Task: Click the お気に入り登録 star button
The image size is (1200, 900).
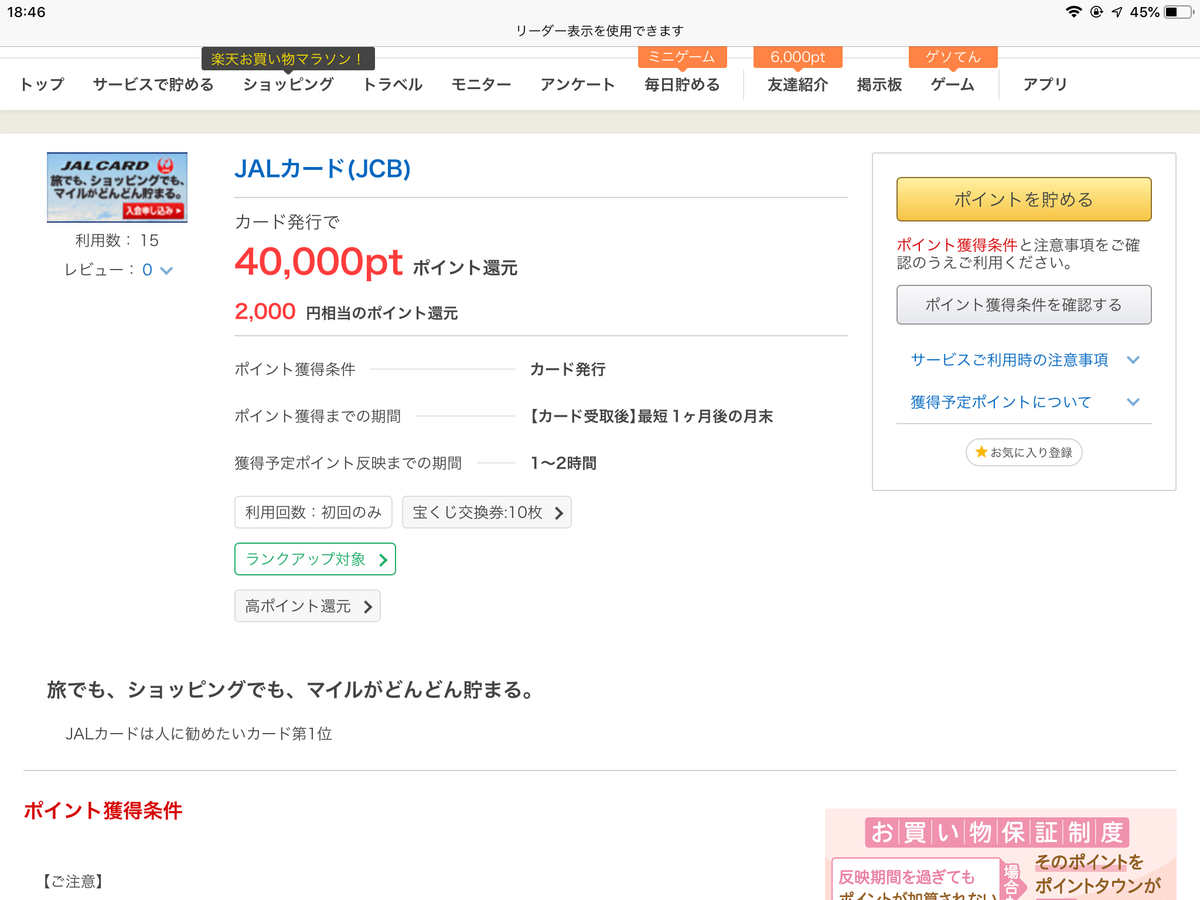Action: coord(1023,452)
